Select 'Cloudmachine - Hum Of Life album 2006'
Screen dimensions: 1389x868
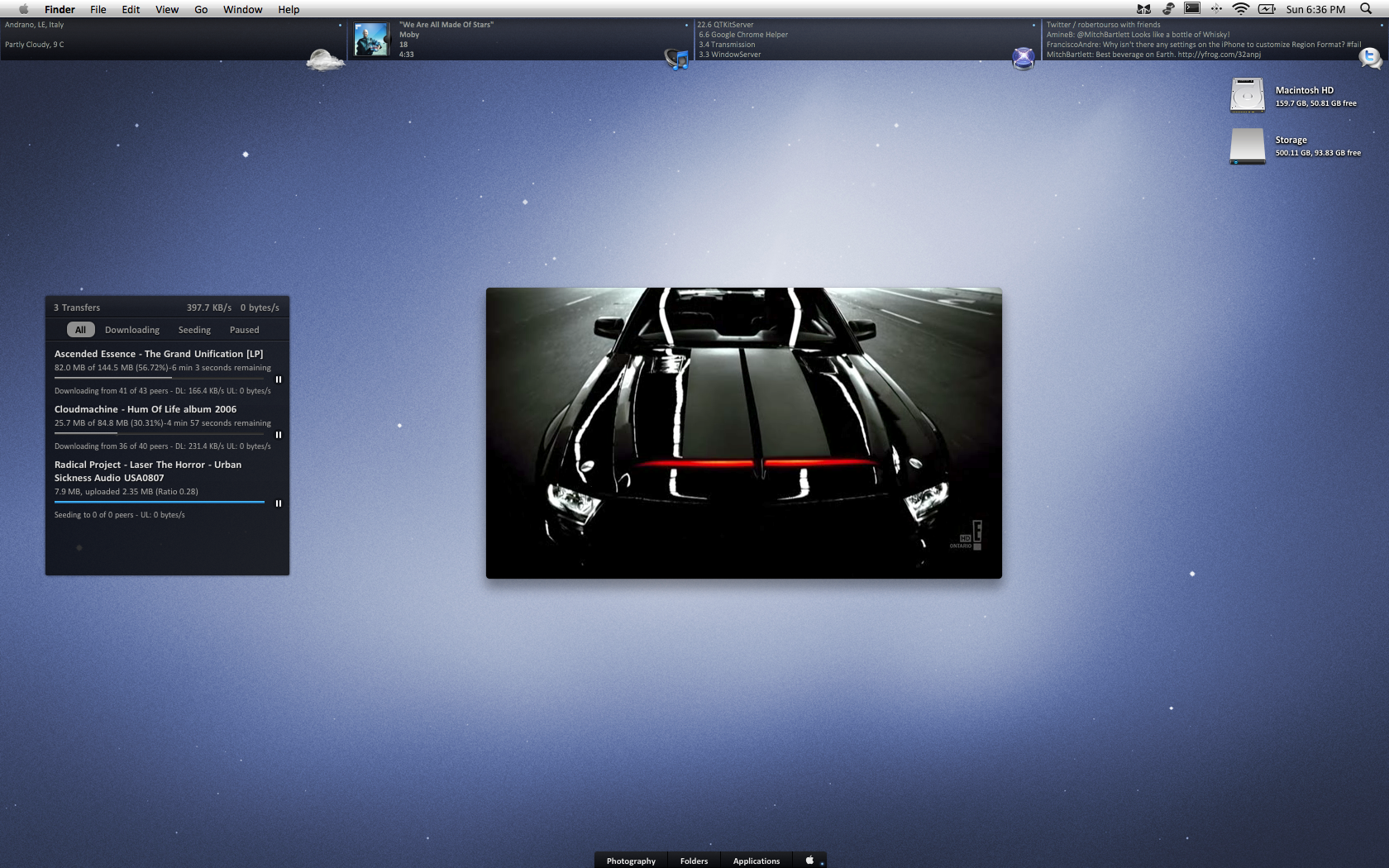(146, 409)
